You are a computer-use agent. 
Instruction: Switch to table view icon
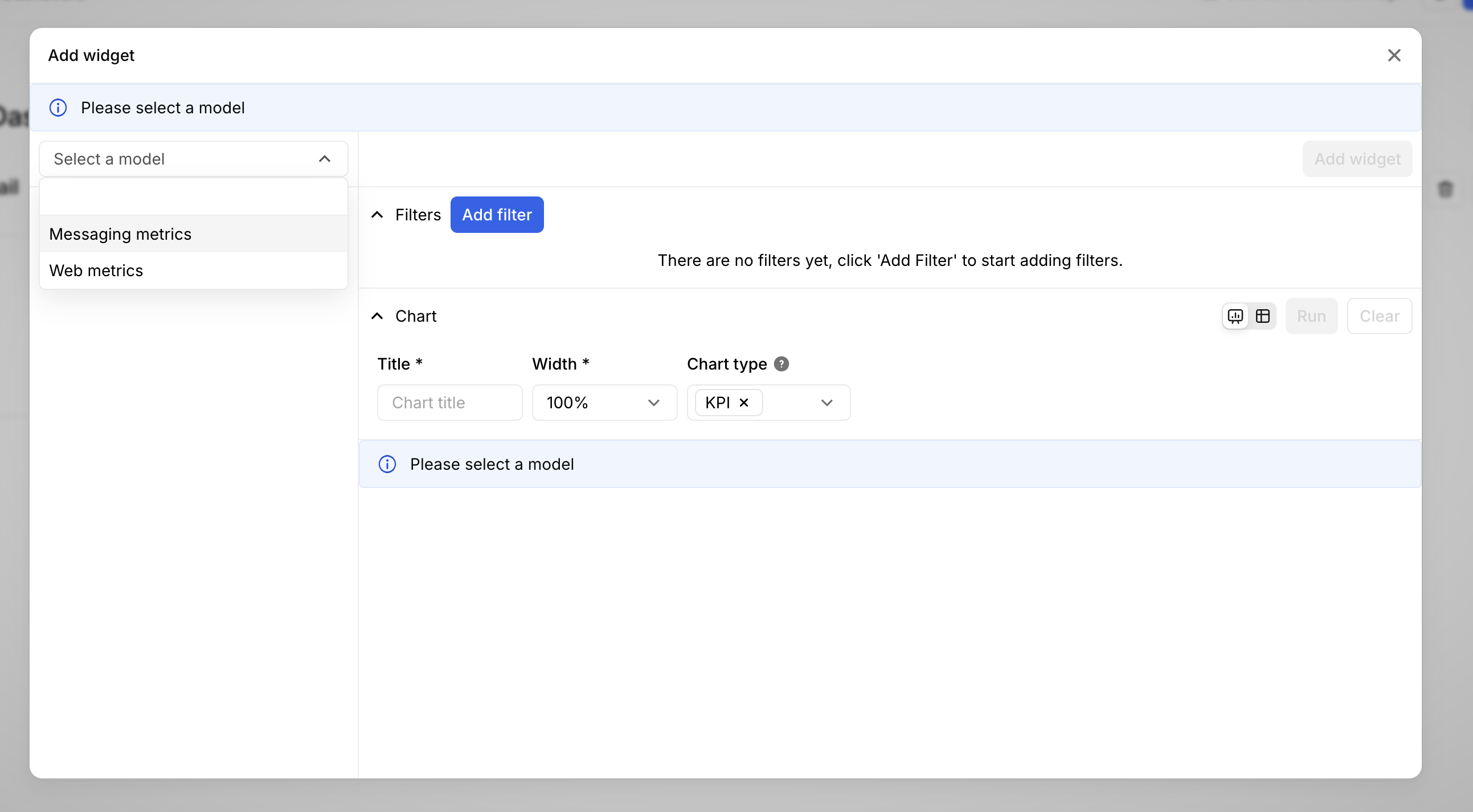pos(1263,316)
